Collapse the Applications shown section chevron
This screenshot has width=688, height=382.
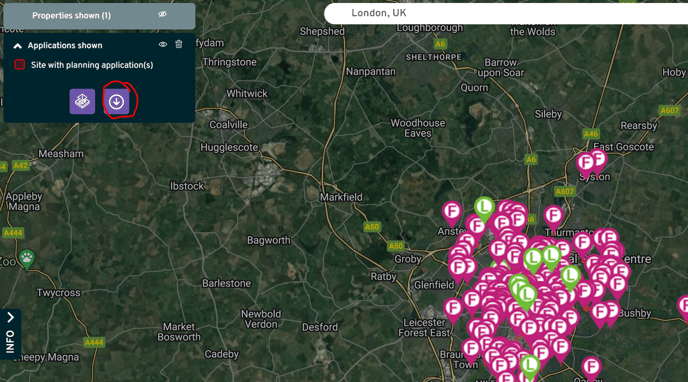(18, 46)
